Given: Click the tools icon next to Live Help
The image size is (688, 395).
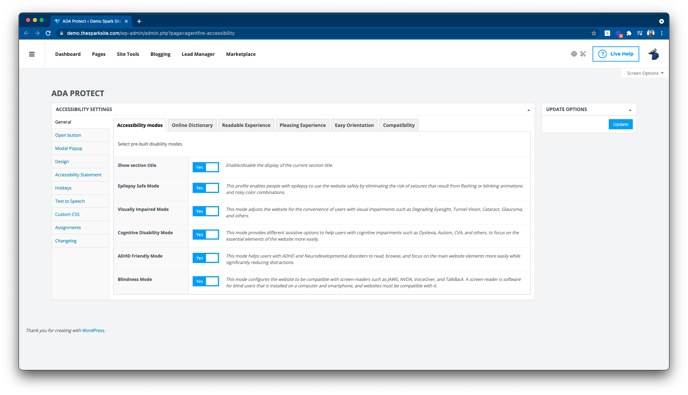Looking at the screenshot, I should [x=583, y=54].
